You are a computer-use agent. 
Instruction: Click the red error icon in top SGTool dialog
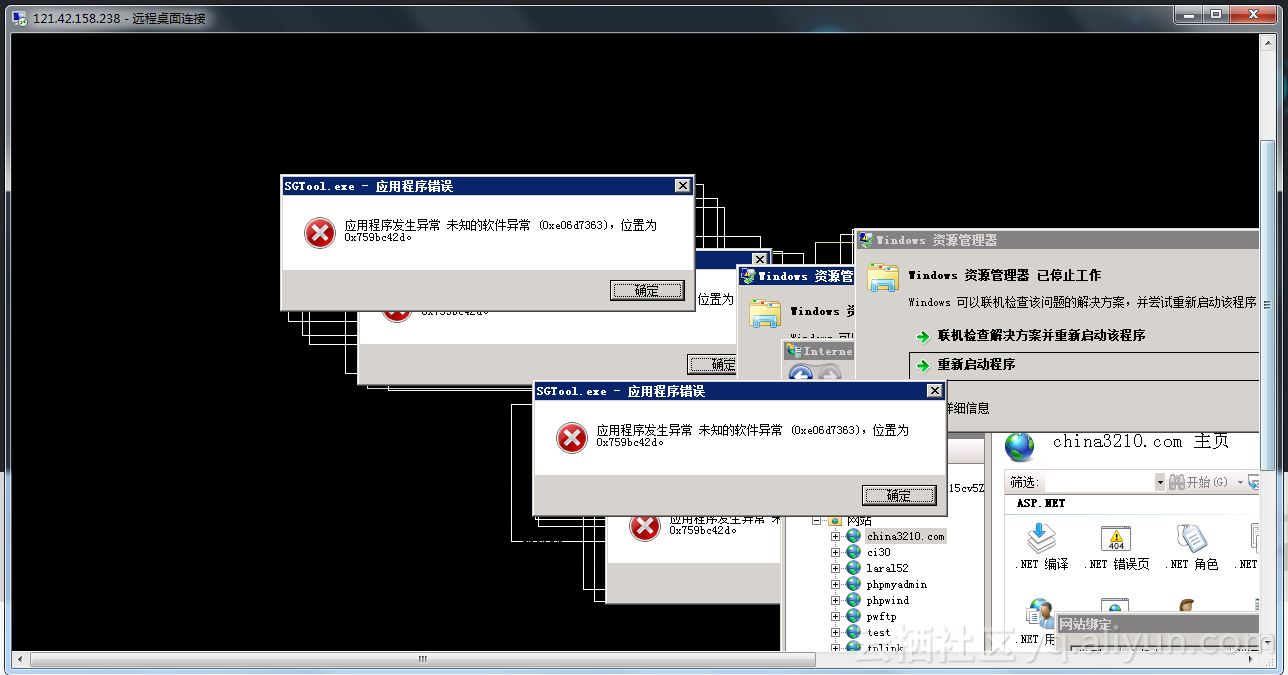[320, 232]
